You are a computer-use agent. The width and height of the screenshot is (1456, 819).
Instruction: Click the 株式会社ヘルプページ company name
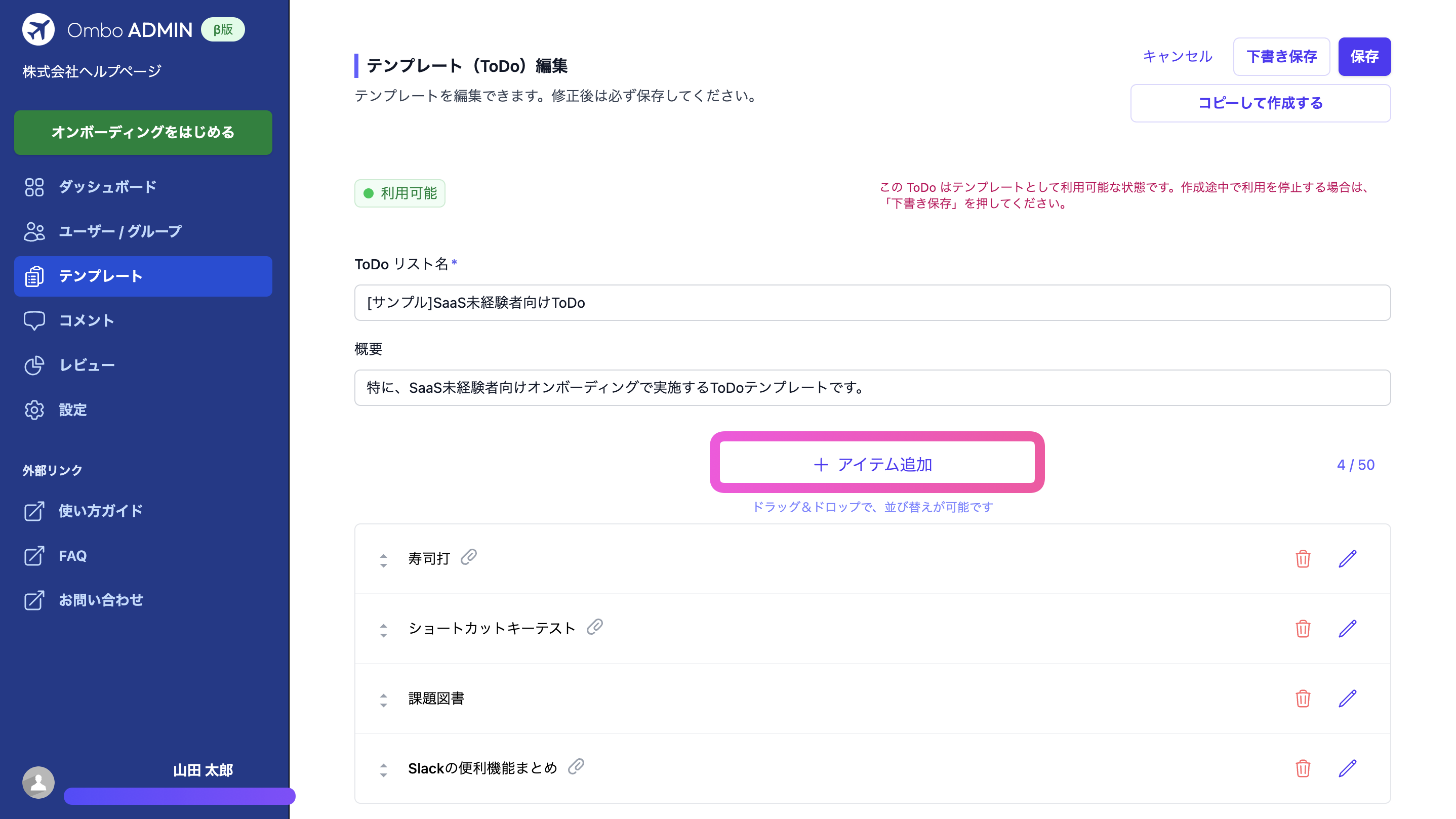[92, 71]
